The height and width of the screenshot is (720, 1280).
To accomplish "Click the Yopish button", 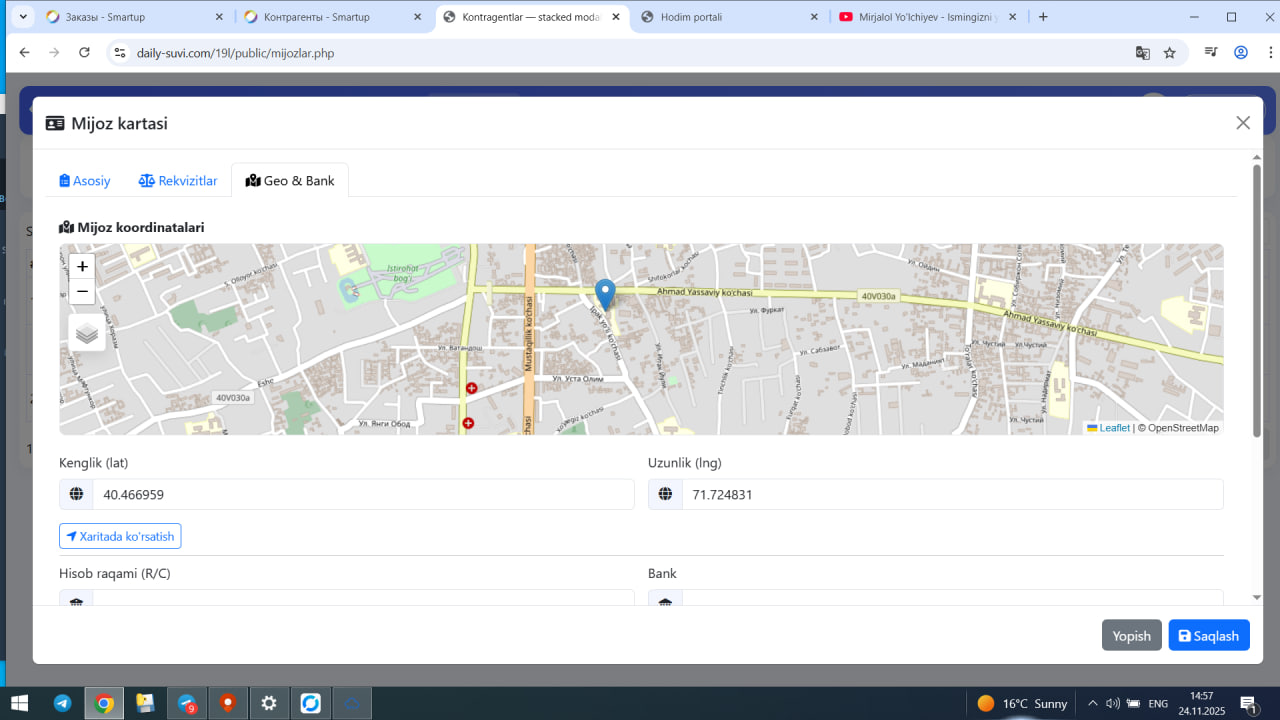I will [x=1132, y=636].
